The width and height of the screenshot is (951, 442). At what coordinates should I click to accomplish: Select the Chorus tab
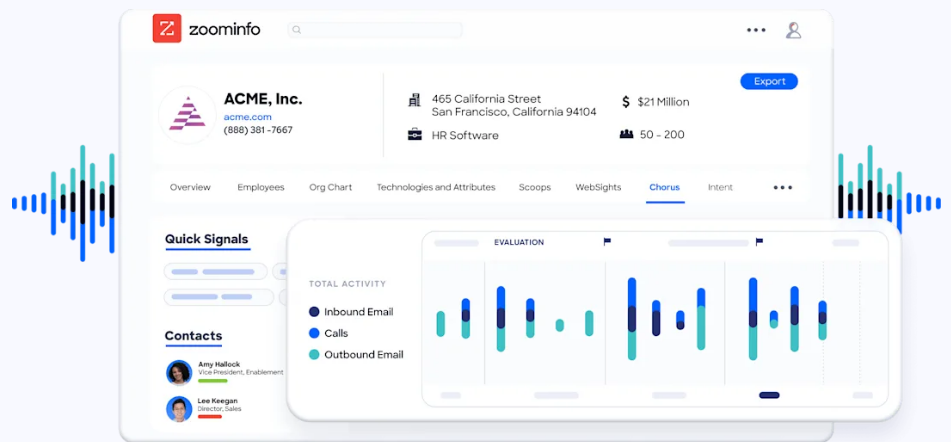665,187
